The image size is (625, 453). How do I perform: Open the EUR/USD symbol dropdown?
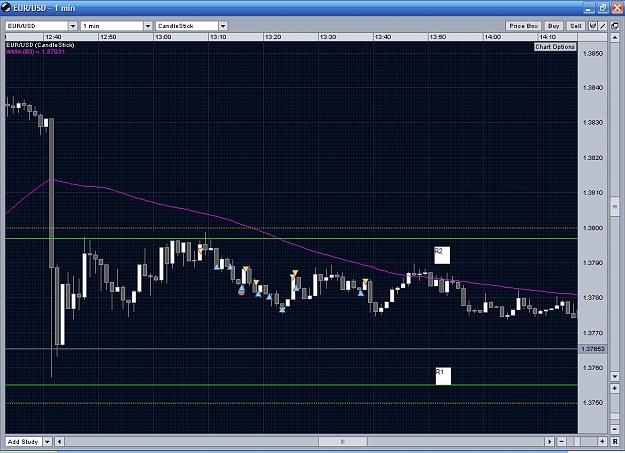tap(73, 26)
